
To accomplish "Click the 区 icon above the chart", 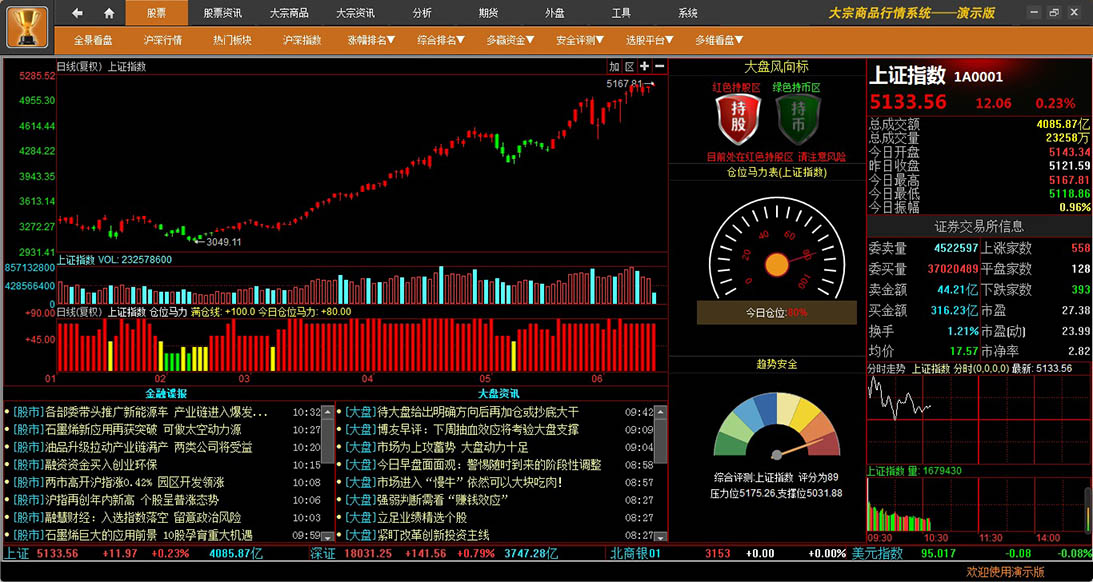I will point(630,66).
